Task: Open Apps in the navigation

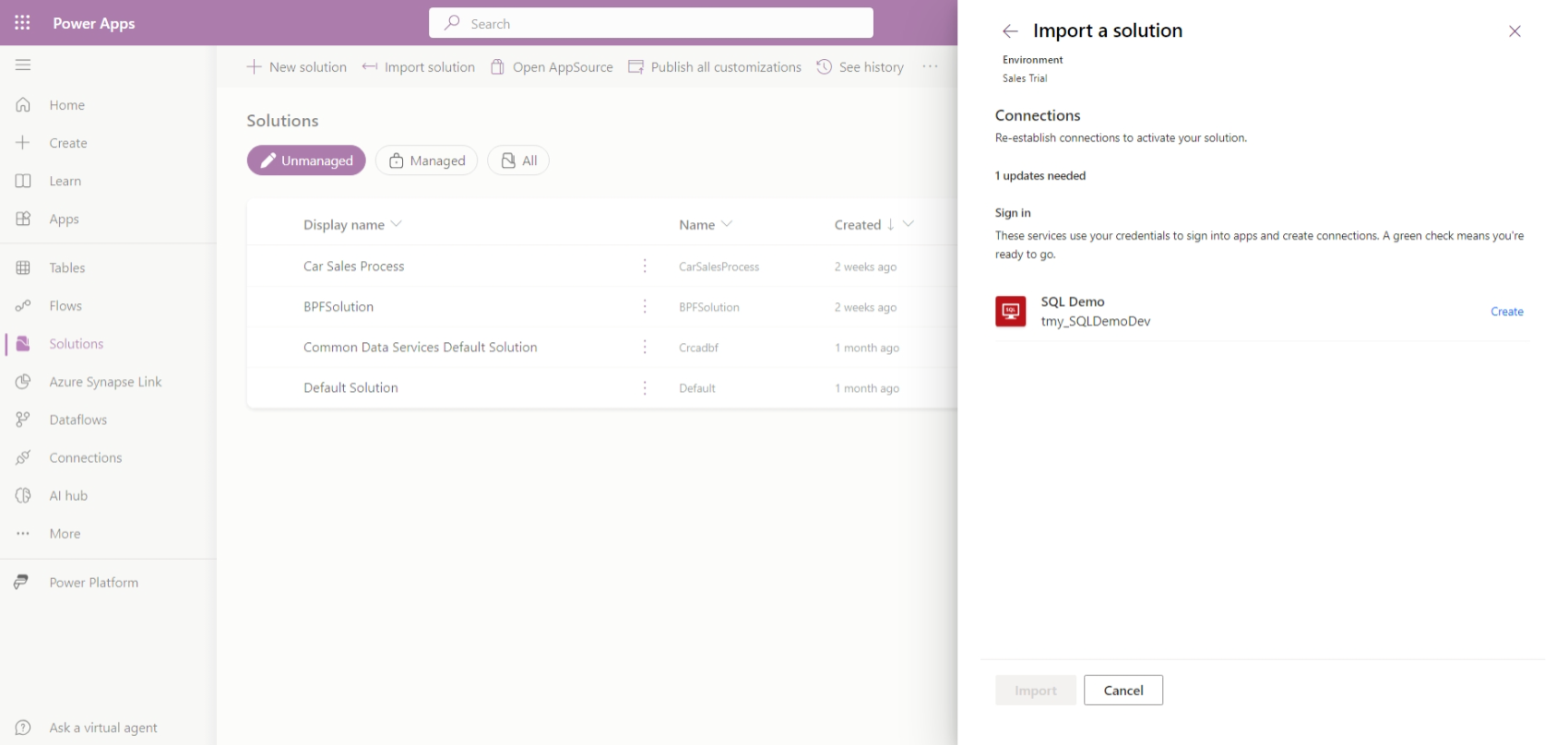Action: point(65,219)
